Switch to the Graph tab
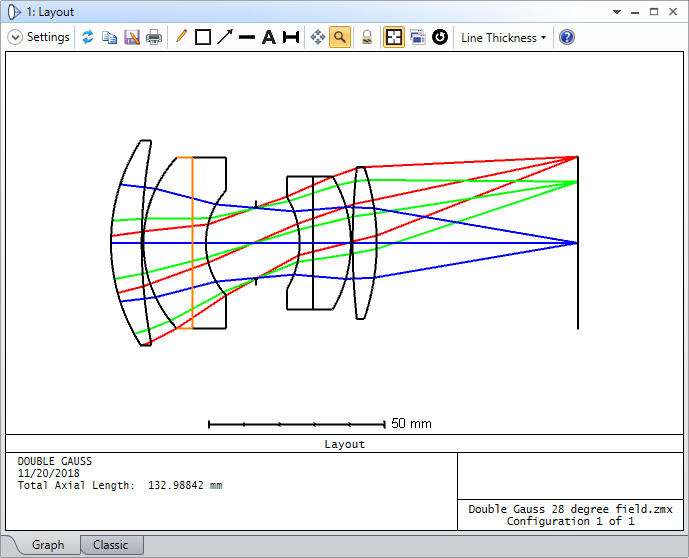This screenshot has width=689, height=558. [48, 545]
